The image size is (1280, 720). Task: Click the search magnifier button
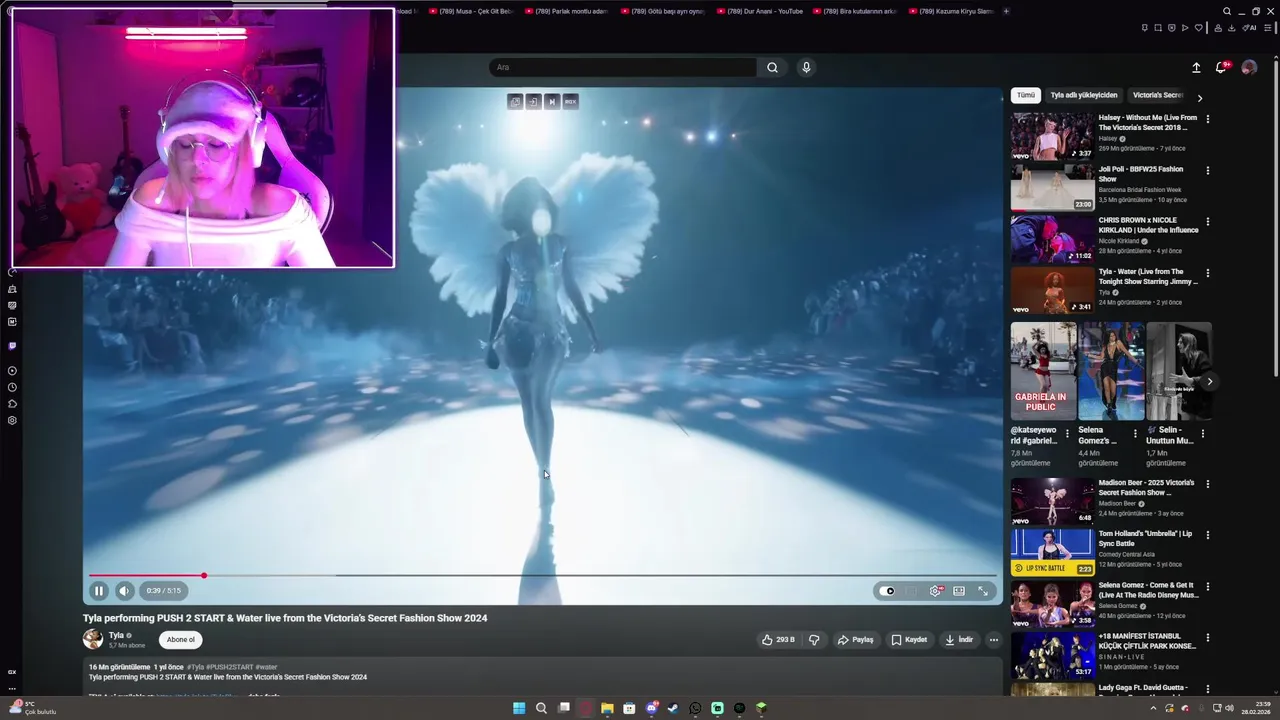pyautogui.click(x=772, y=67)
